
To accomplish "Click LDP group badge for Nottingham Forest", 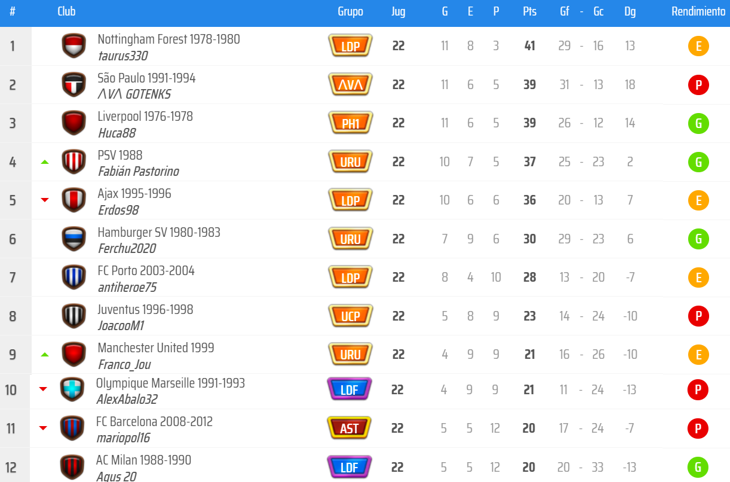I will [x=350, y=46].
